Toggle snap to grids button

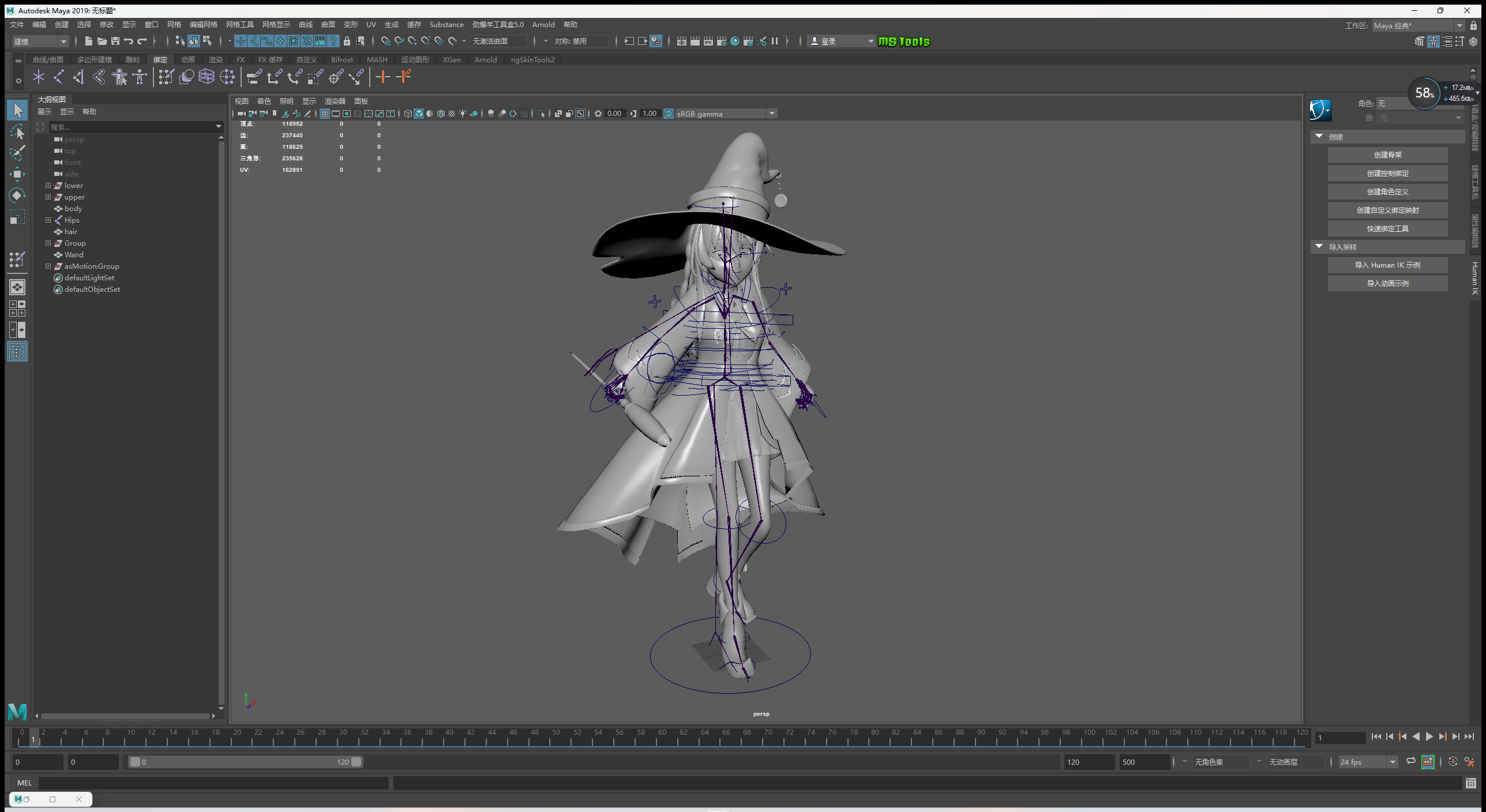(x=386, y=41)
